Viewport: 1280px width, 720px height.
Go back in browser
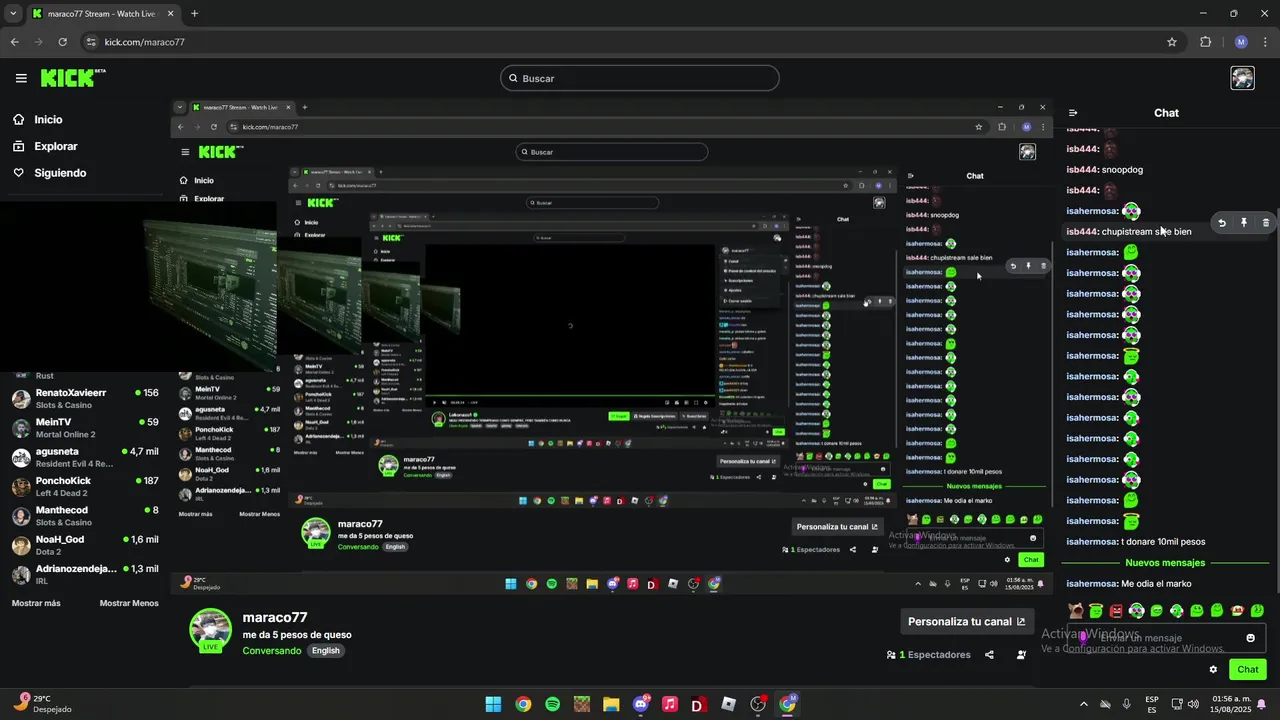click(14, 42)
